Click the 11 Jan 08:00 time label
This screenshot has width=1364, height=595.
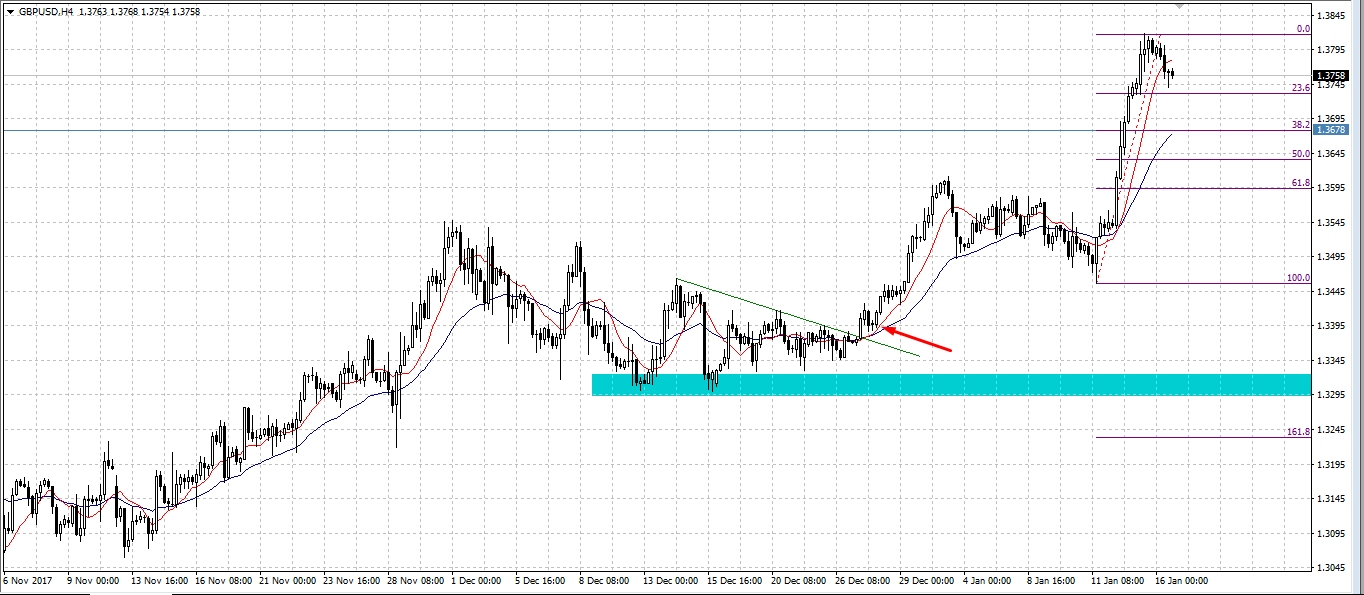click(x=1119, y=580)
